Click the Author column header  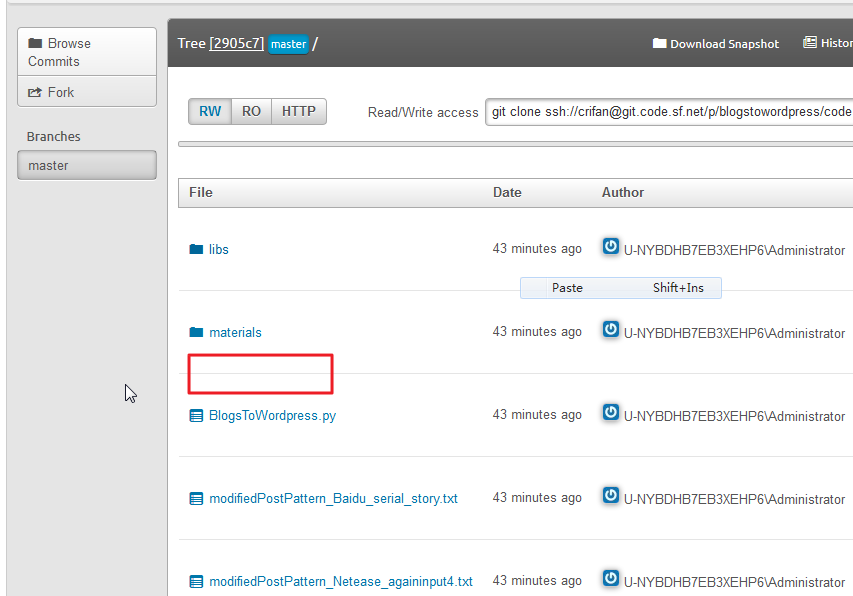point(622,193)
